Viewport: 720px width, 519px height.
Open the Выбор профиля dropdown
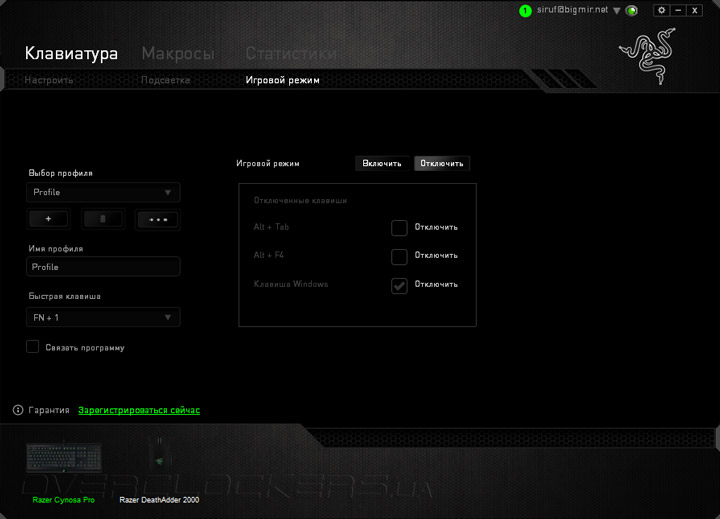[103, 192]
